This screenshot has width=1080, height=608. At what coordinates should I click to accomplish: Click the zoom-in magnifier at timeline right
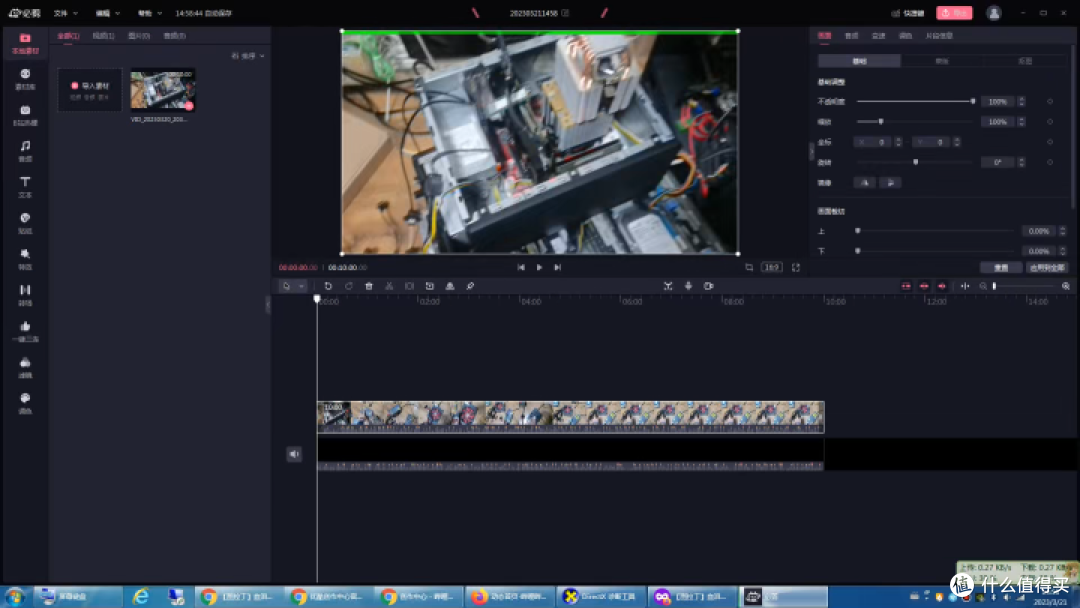point(1066,286)
